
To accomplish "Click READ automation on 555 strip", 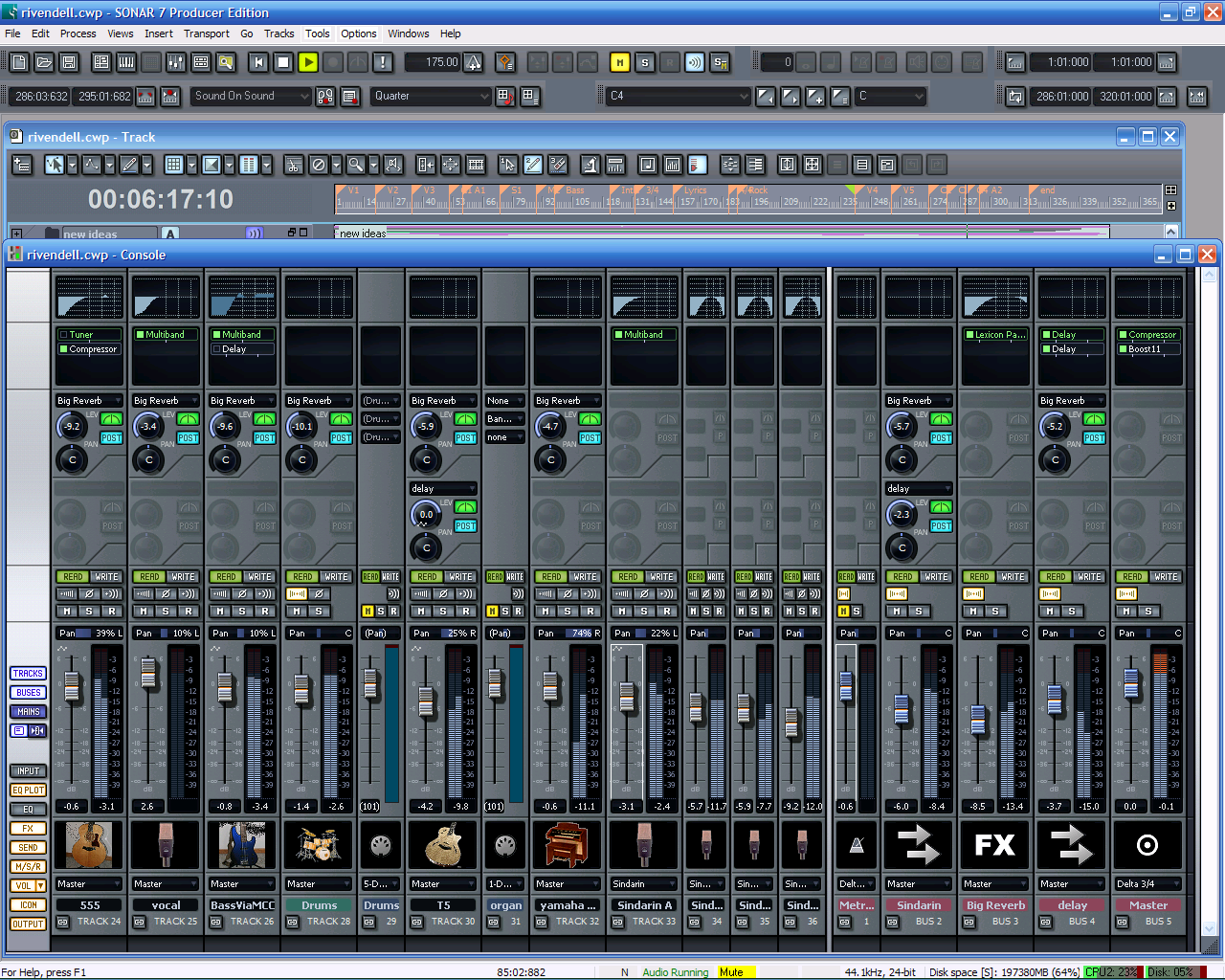I will pyautogui.click(x=73, y=577).
